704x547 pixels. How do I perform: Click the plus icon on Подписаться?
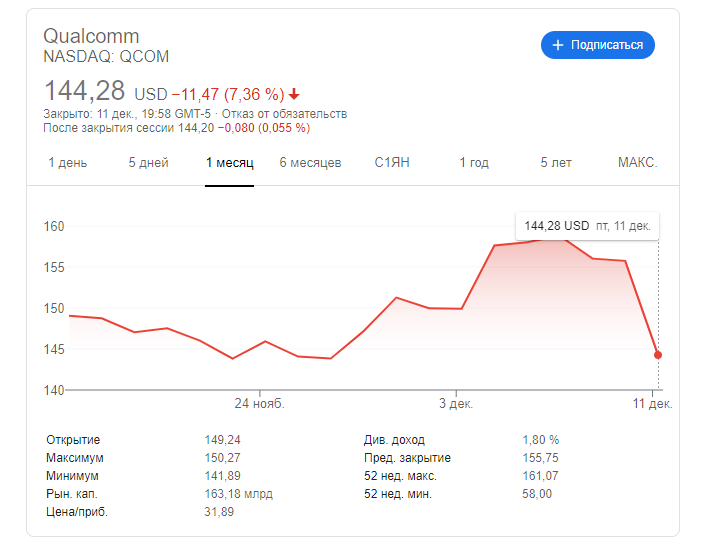(x=557, y=45)
